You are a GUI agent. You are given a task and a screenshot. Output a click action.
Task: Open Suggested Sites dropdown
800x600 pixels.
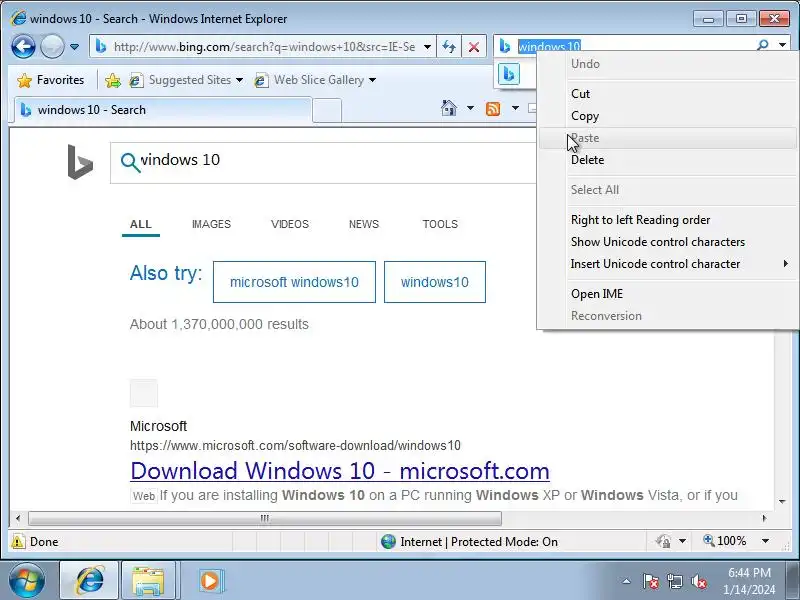click(x=186, y=80)
